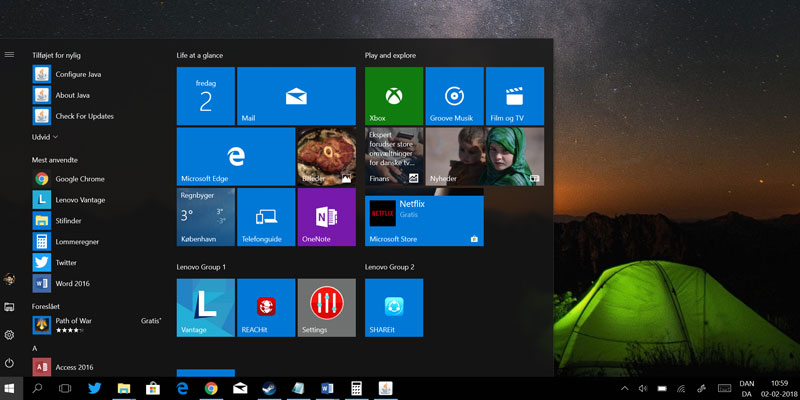Screen dimensions: 800x400
Task: Launch Google Chrome from most used list
Action: (97, 179)
